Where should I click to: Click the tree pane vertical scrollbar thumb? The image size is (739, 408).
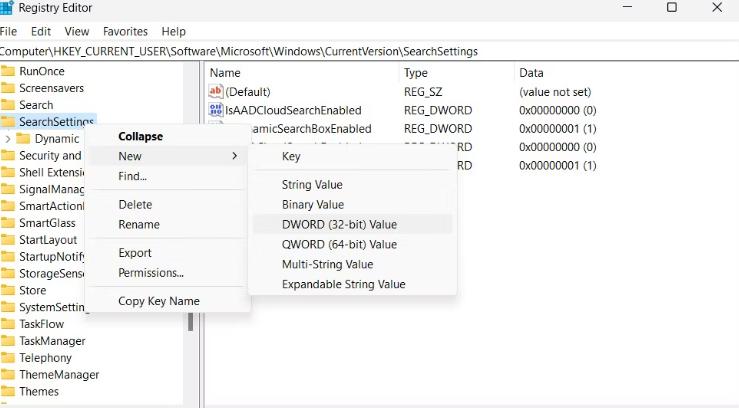(190, 322)
